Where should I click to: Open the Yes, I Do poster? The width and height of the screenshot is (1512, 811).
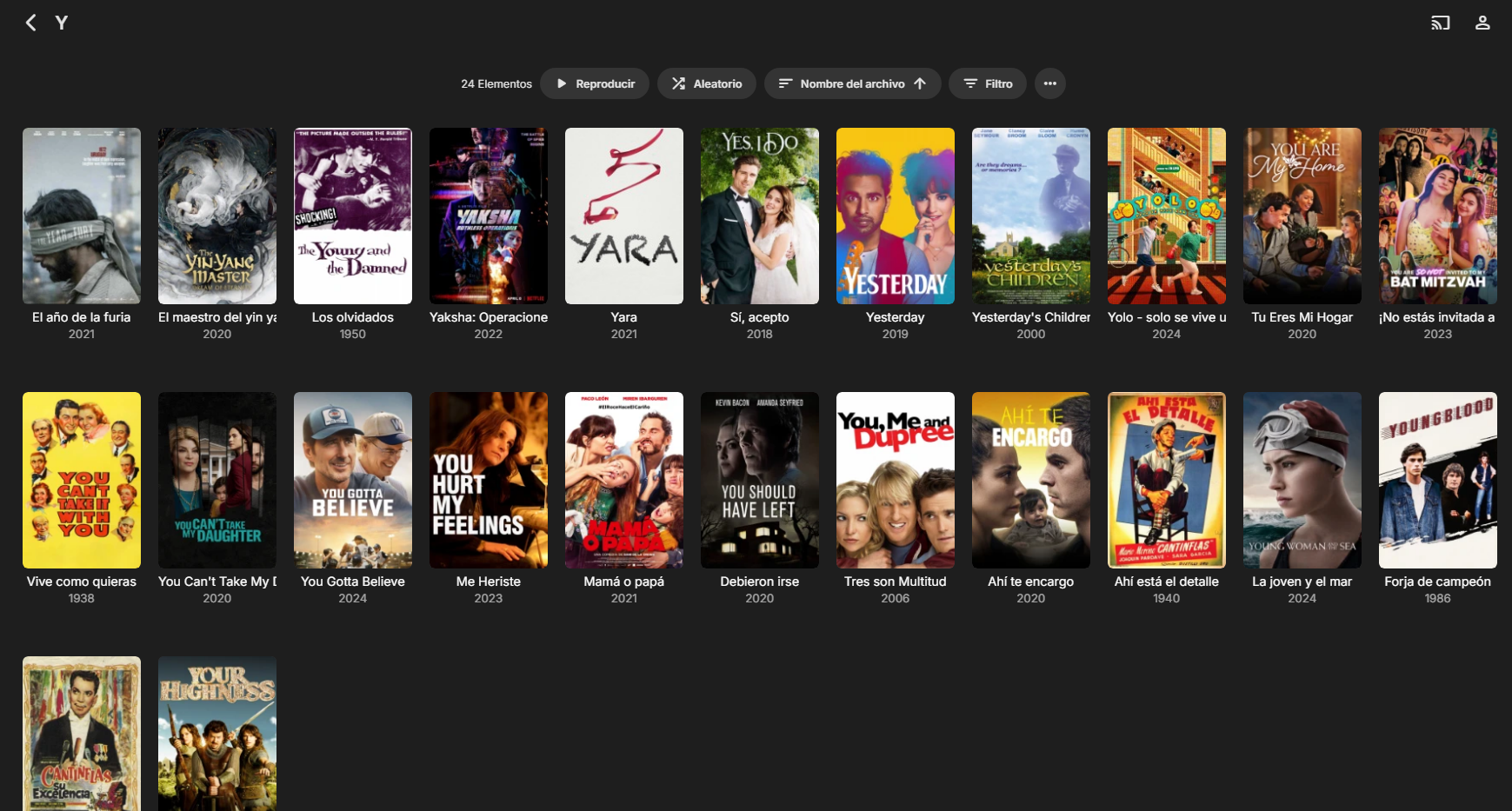[x=760, y=216]
